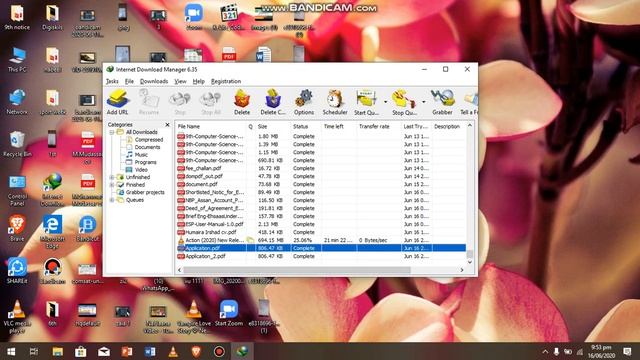
Task: Open the Recycle Bin desktop icon
Action: 17,144
